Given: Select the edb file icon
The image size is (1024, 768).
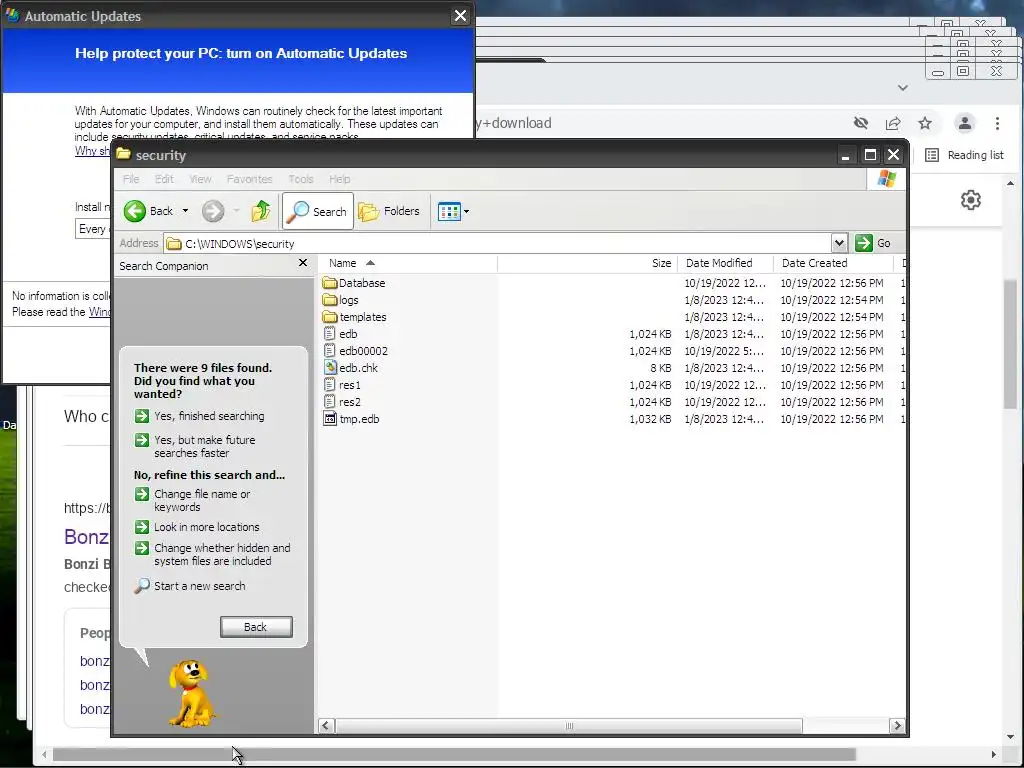Looking at the screenshot, I should [x=330, y=334].
